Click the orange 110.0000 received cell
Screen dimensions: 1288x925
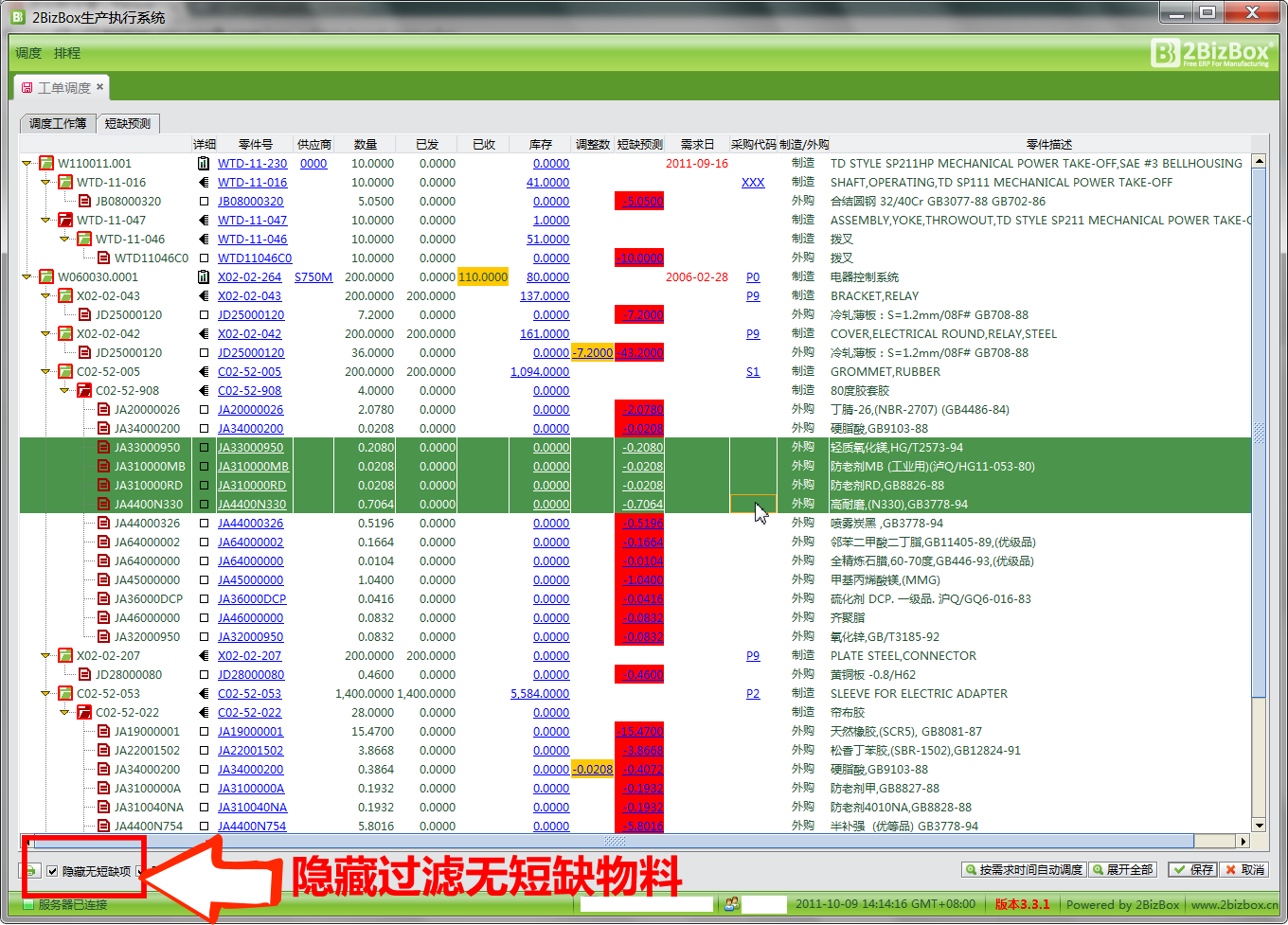[x=483, y=276]
